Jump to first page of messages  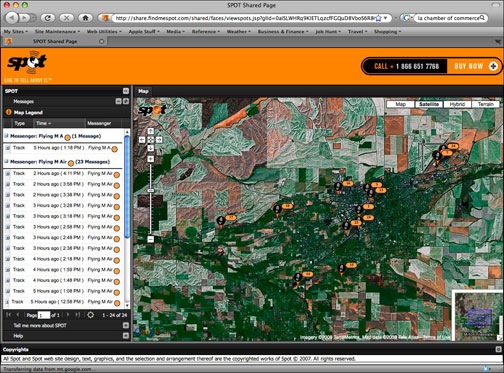(9, 315)
